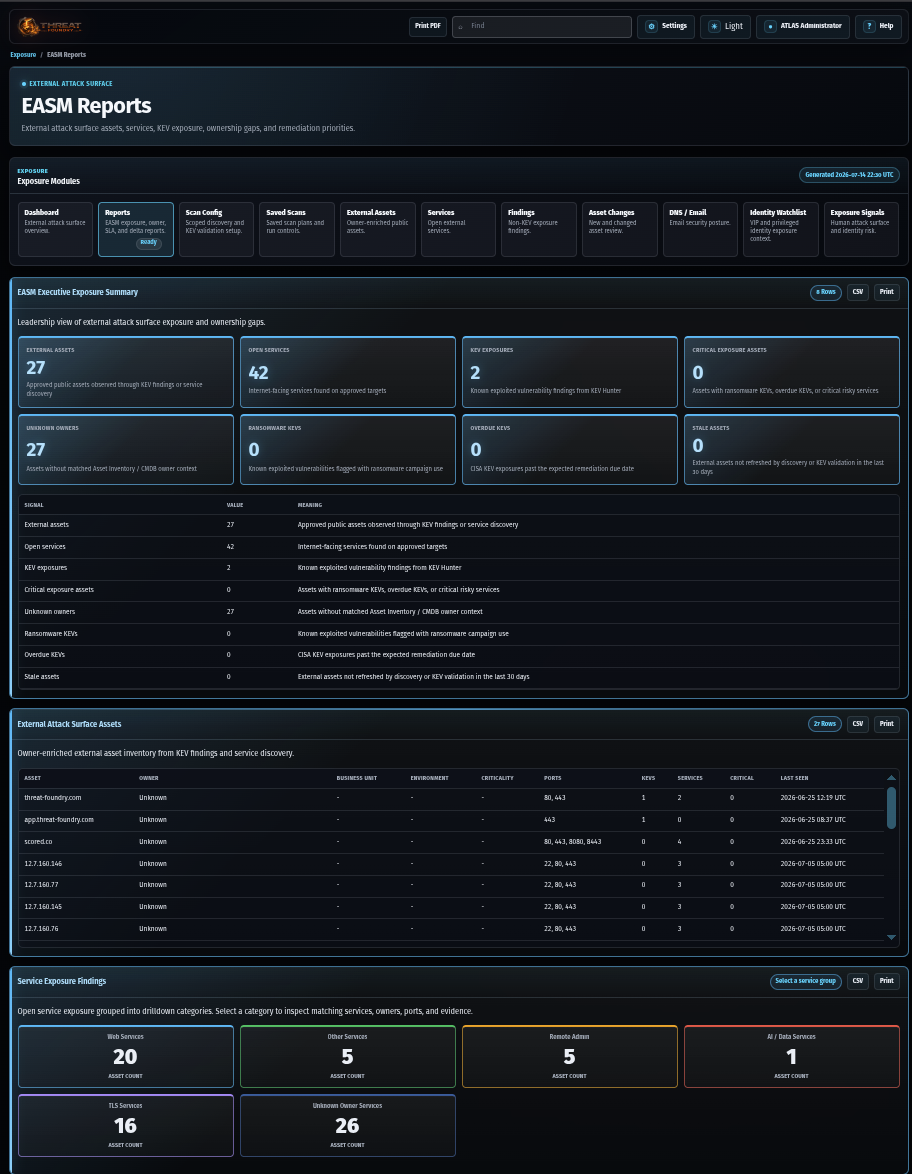The image size is (912, 1174).
Task: Export External Attack Surface Assets CSV
Action: [857, 724]
